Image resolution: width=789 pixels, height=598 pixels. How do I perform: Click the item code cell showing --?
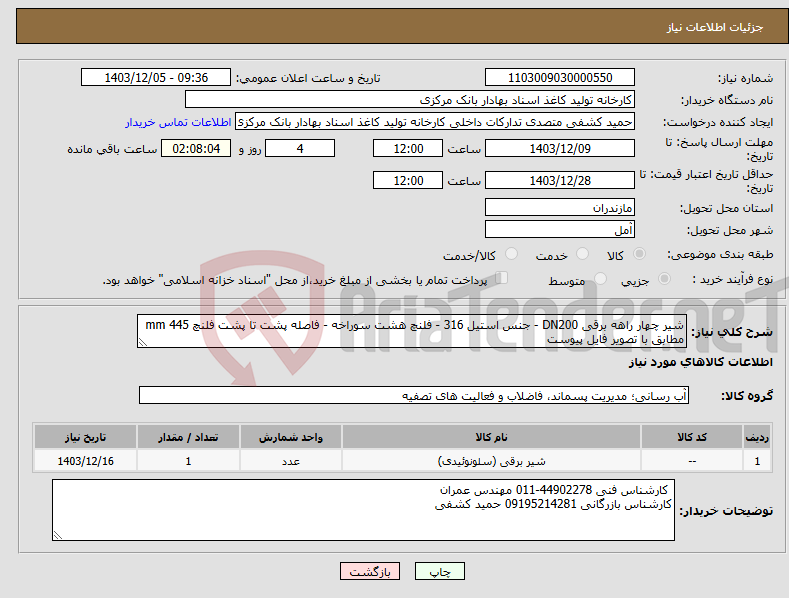(692, 461)
